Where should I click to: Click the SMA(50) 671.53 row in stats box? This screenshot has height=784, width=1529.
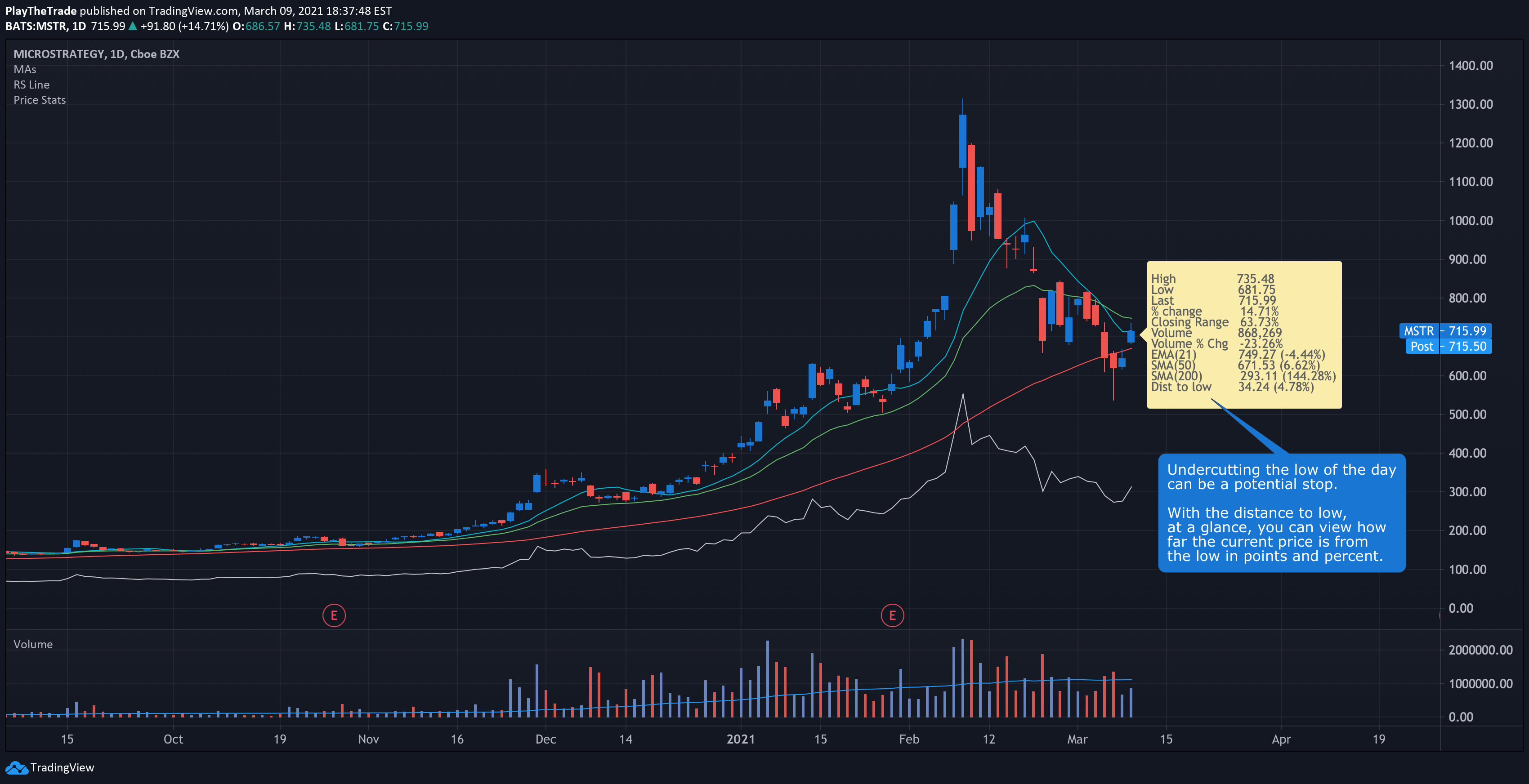(x=1235, y=365)
